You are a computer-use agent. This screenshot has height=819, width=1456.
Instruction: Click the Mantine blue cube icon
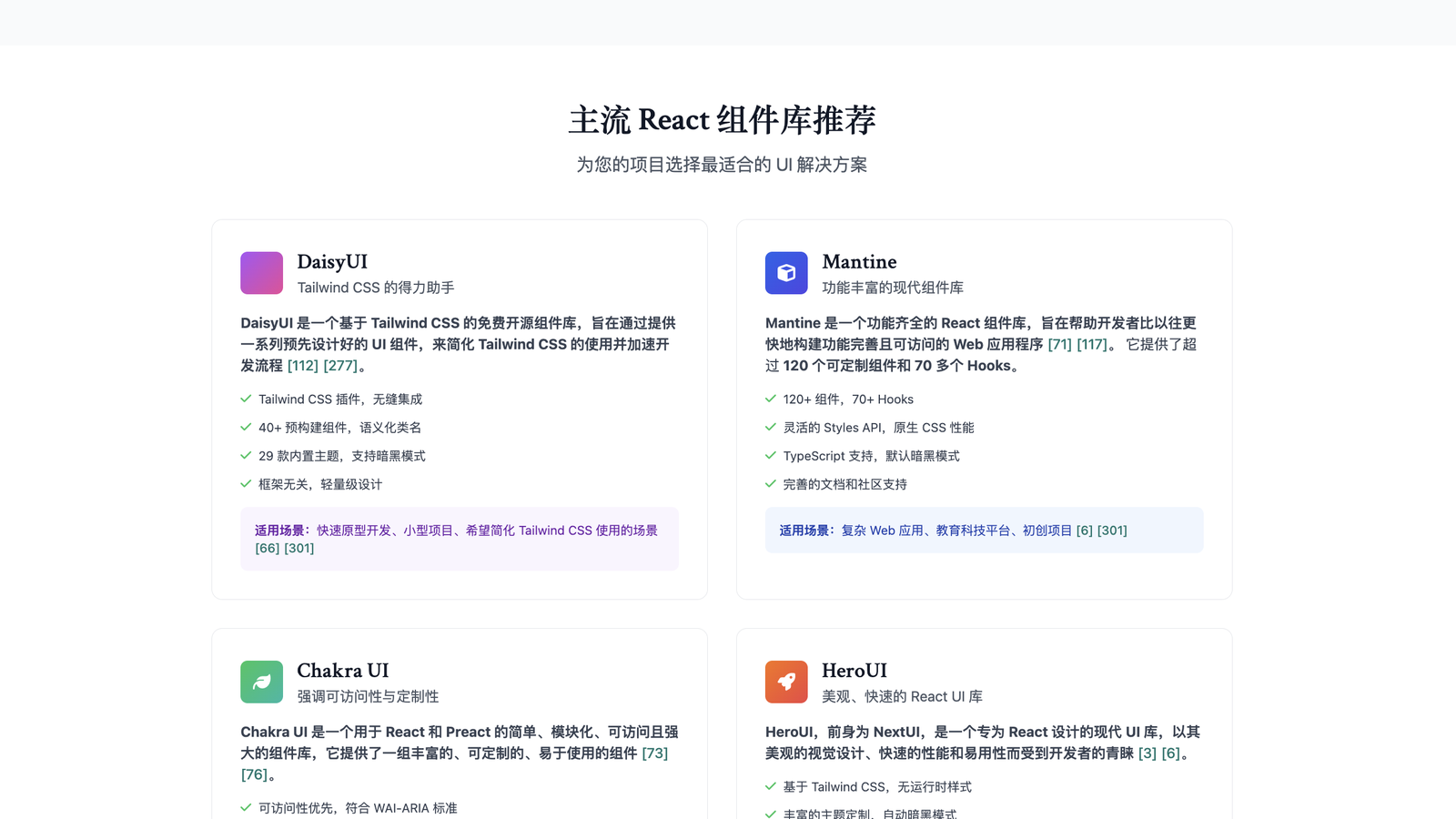coord(786,273)
